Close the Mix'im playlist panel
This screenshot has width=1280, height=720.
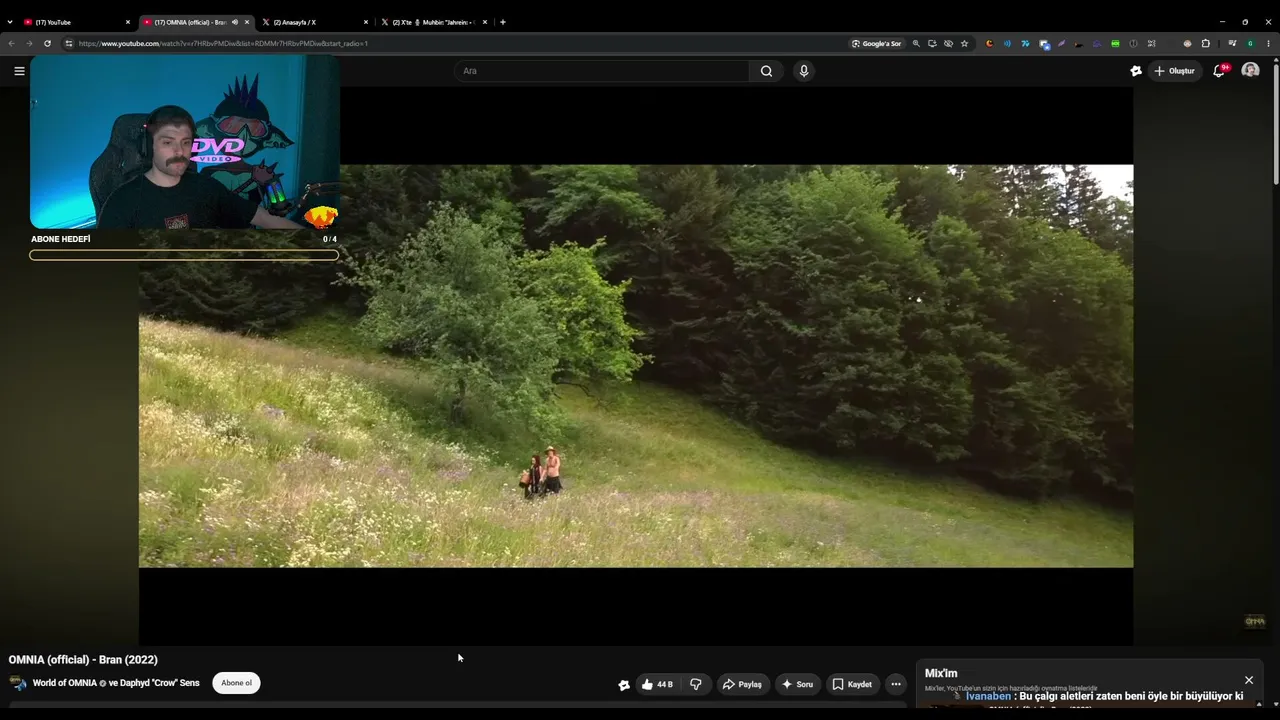(1248, 680)
